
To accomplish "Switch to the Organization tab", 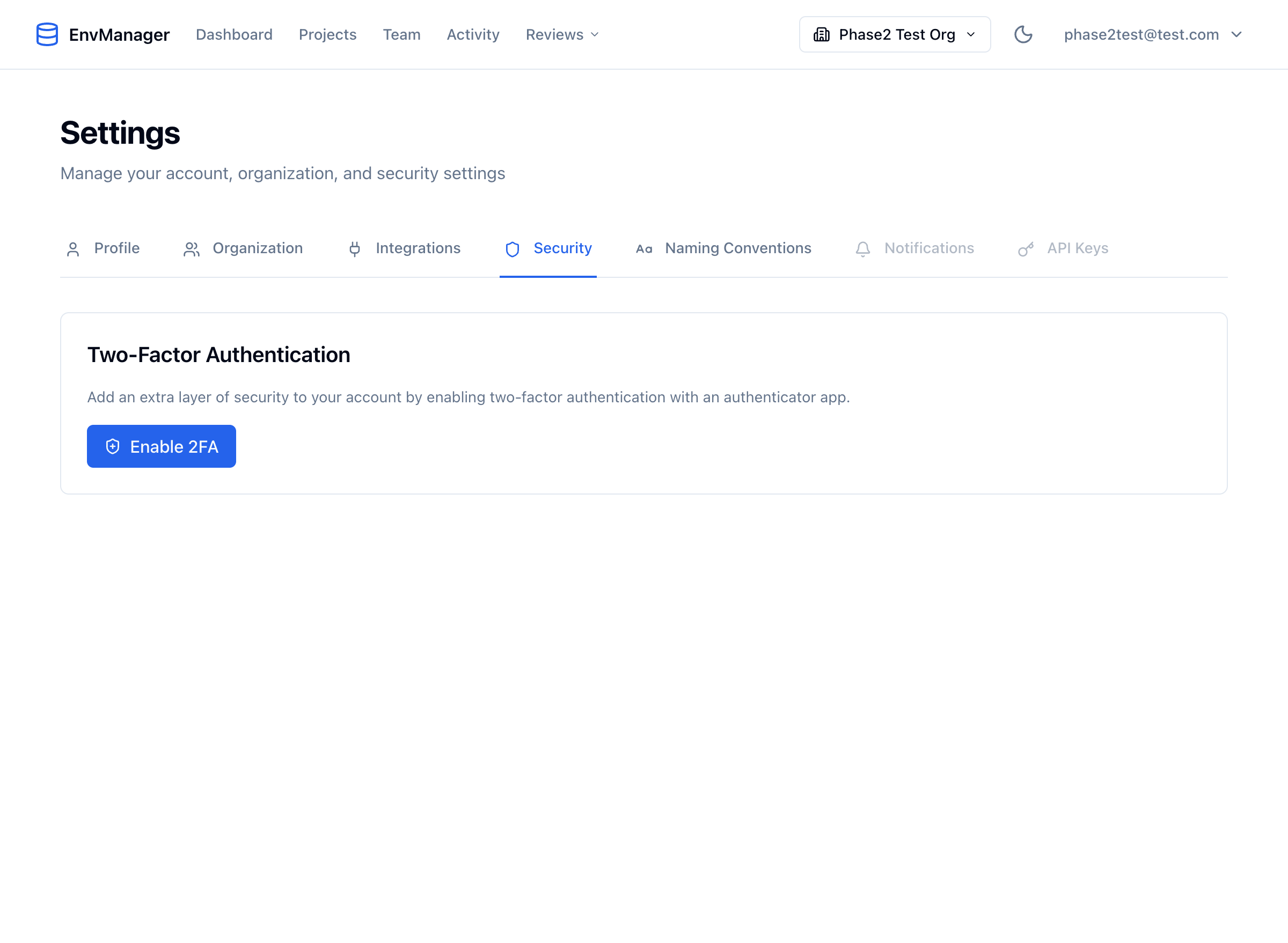I will tap(258, 249).
